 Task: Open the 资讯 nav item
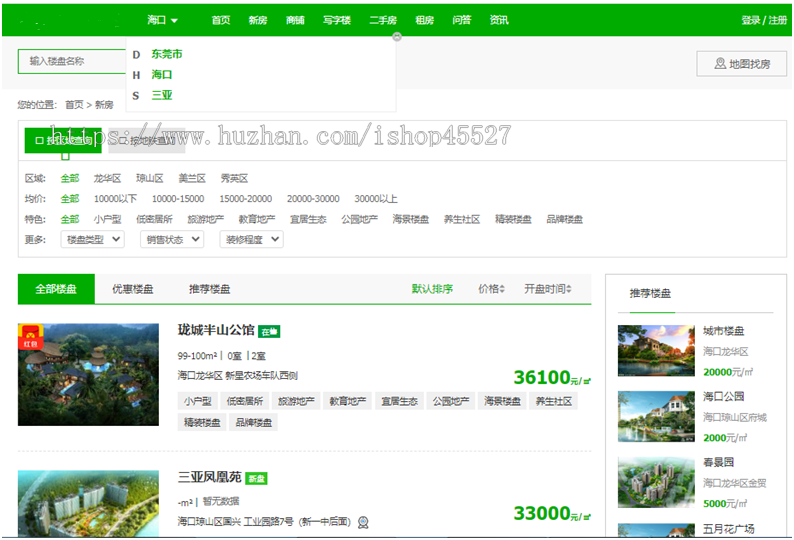click(499, 20)
